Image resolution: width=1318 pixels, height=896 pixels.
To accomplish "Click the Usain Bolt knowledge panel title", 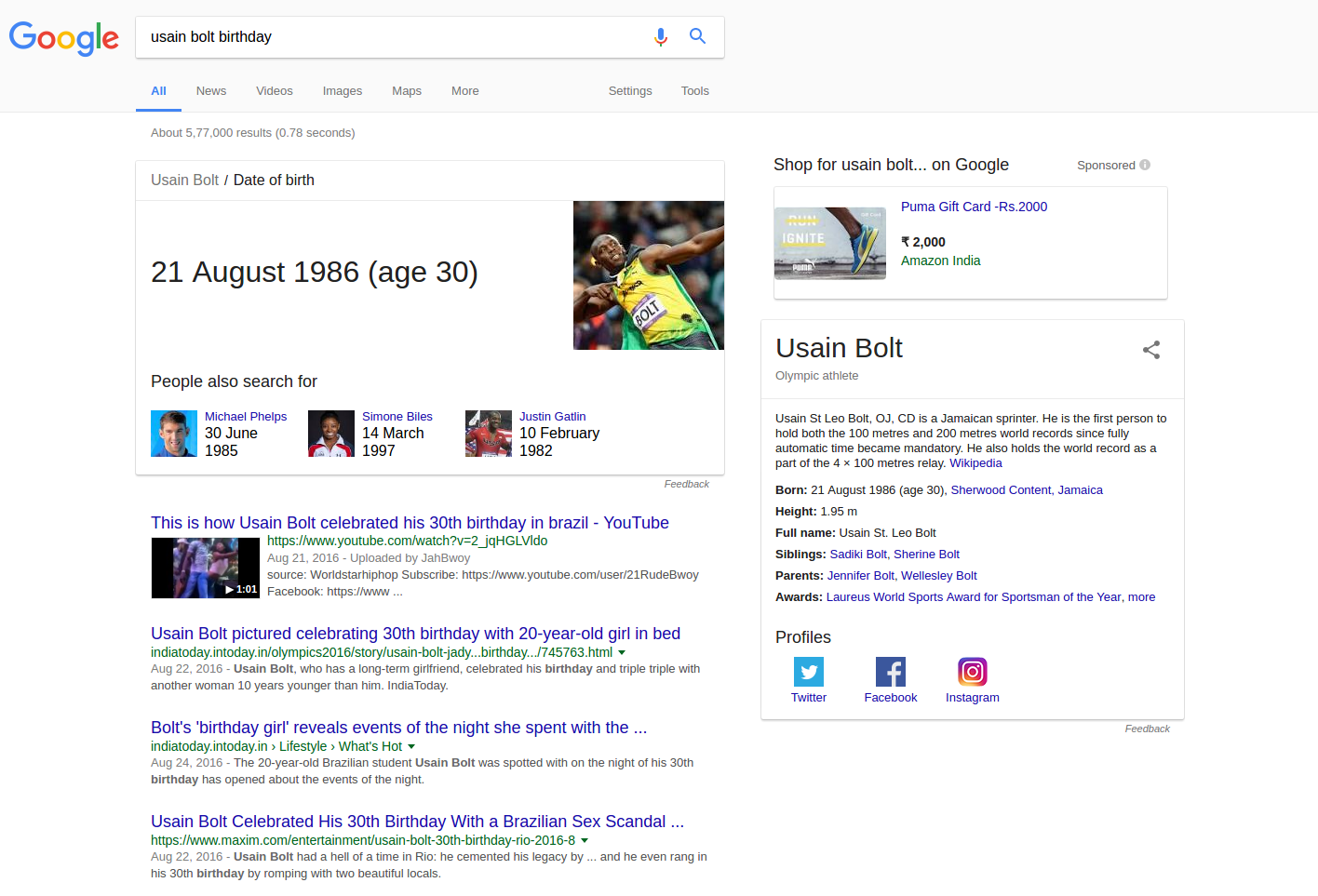I will pyautogui.click(x=839, y=348).
